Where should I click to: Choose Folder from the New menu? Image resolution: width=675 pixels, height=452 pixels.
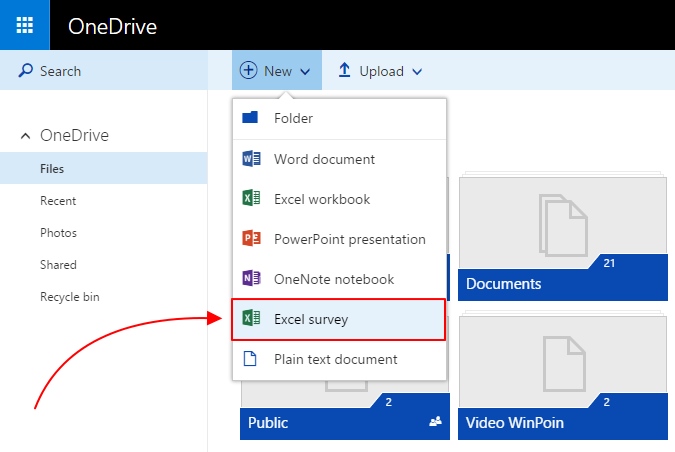coord(339,118)
